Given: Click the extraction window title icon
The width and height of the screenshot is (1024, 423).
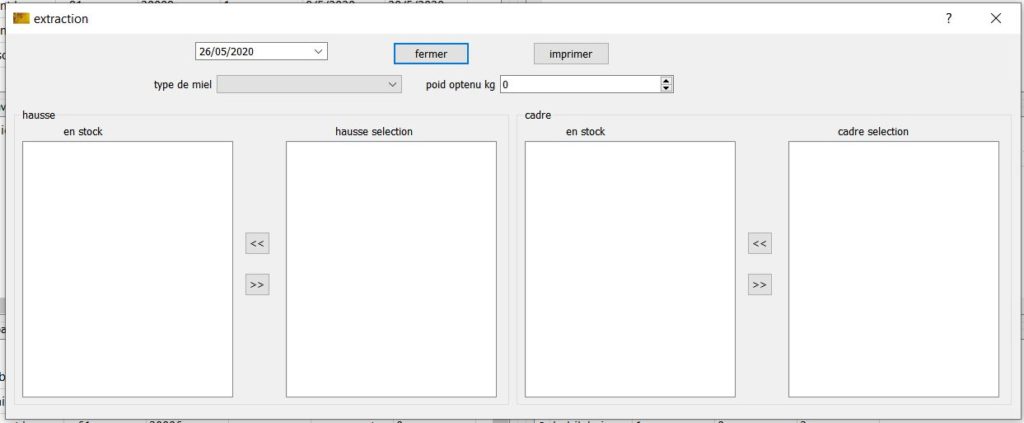Looking at the screenshot, I should click(20, 19).
